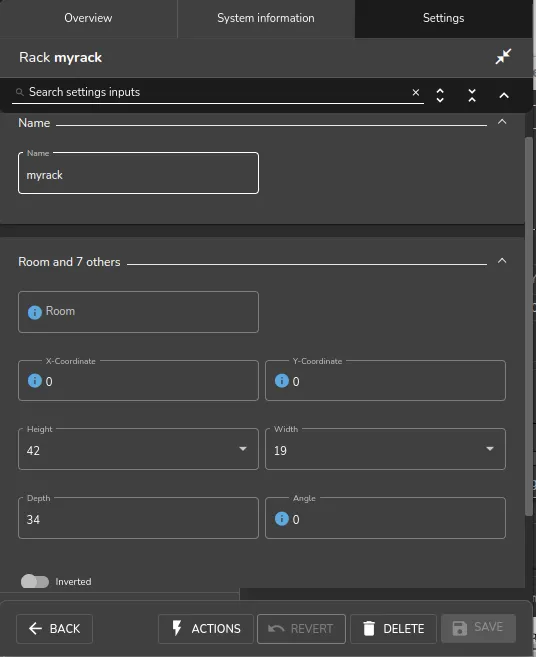Hide the search bar with chevron up

(504, 96)
